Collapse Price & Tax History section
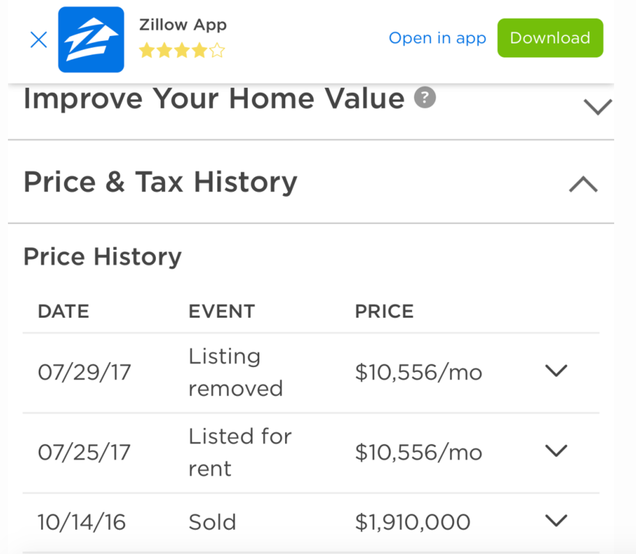This screenshot has width=636, height=554. pos(583,184)
